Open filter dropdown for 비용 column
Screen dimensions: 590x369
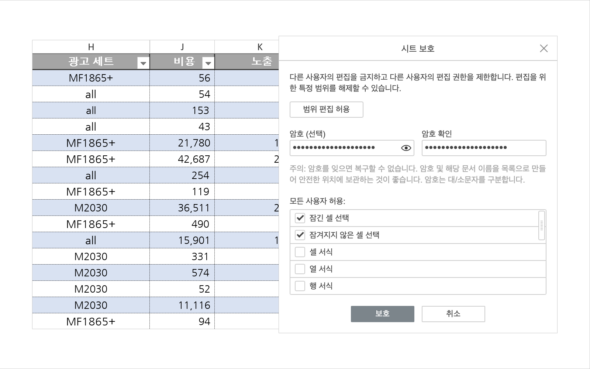point(208,63)
